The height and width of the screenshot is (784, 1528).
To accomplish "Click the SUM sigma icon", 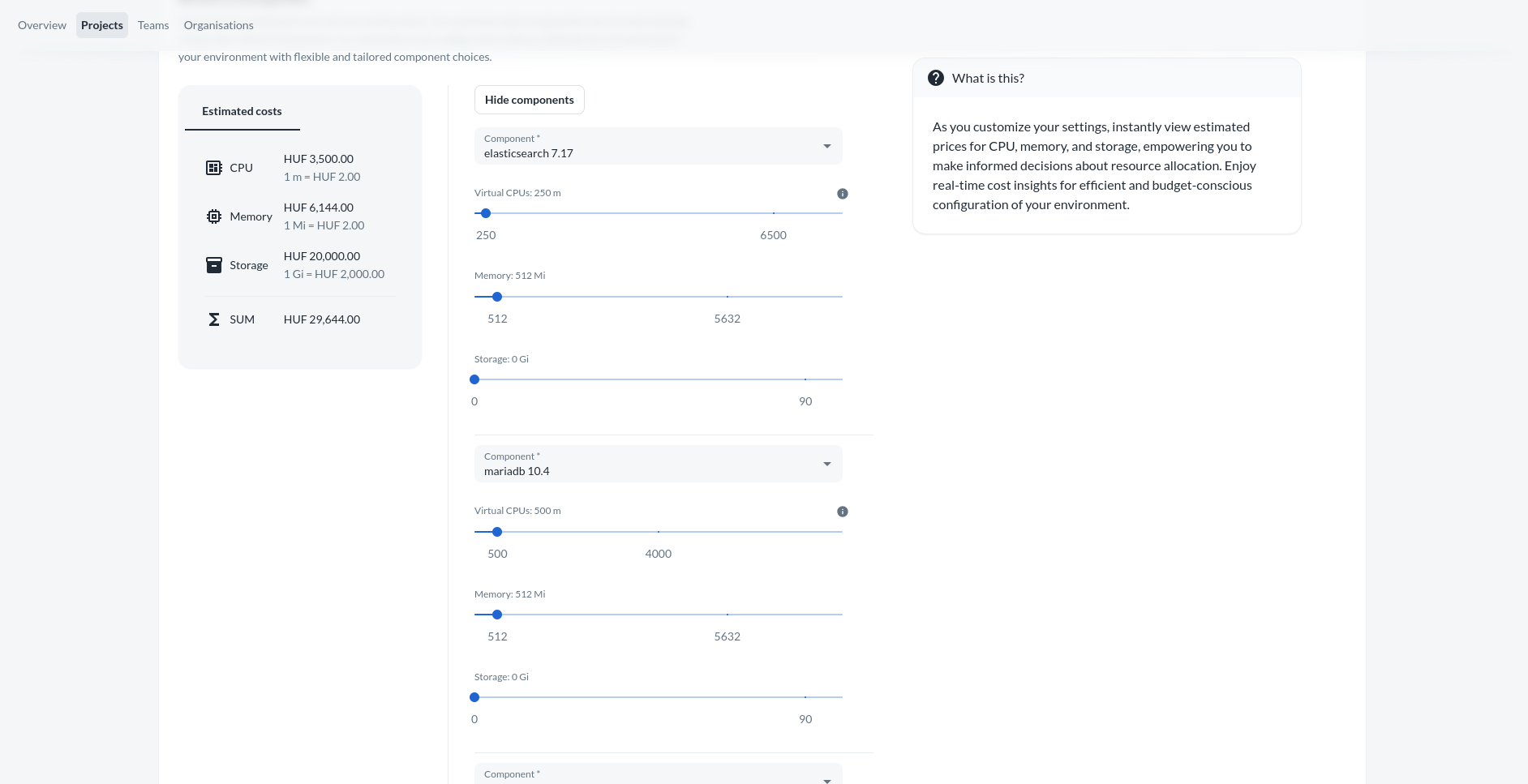I will 213,319.
